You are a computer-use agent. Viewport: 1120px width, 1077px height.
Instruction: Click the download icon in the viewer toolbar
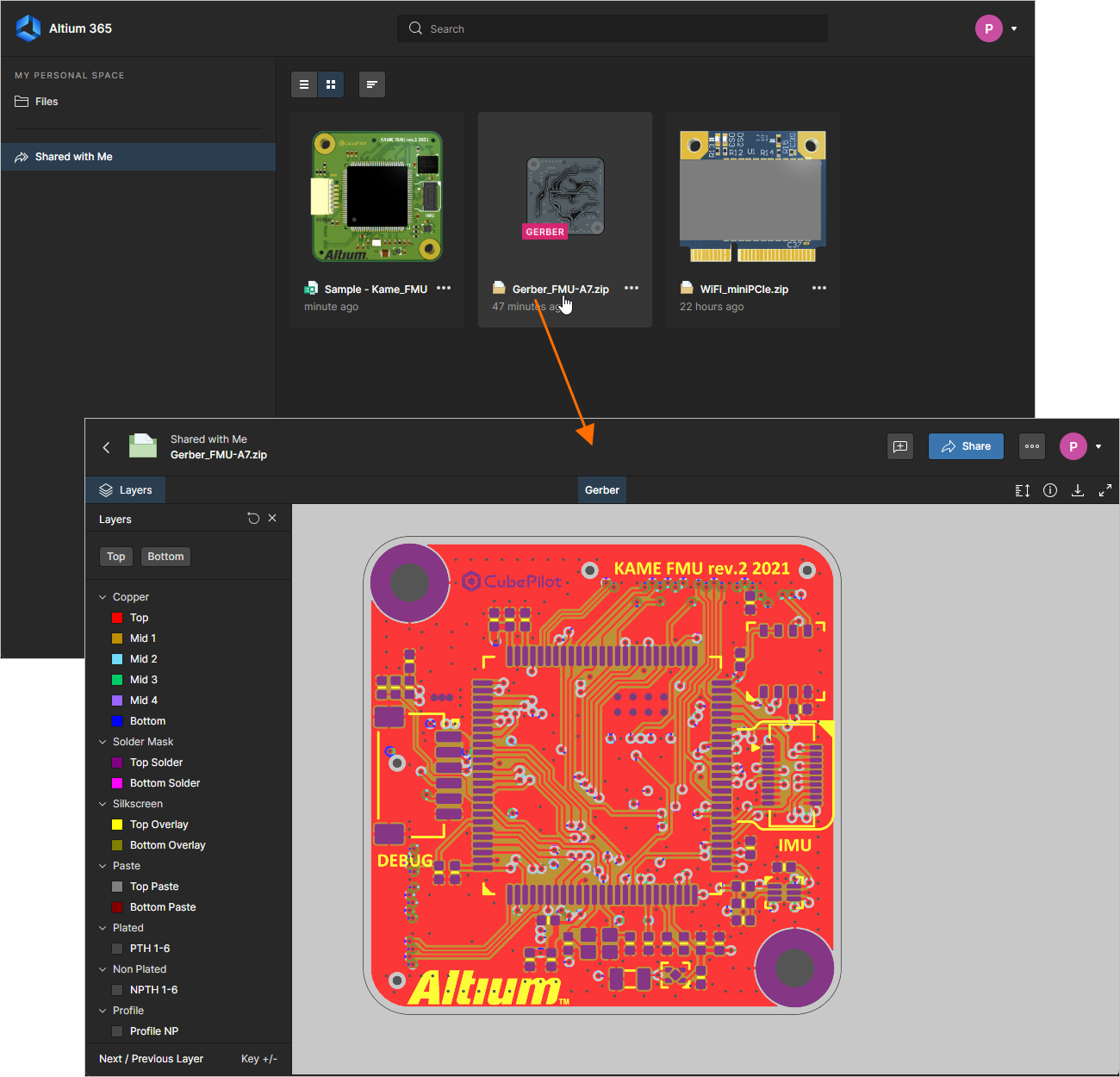tap(1078, 489)
